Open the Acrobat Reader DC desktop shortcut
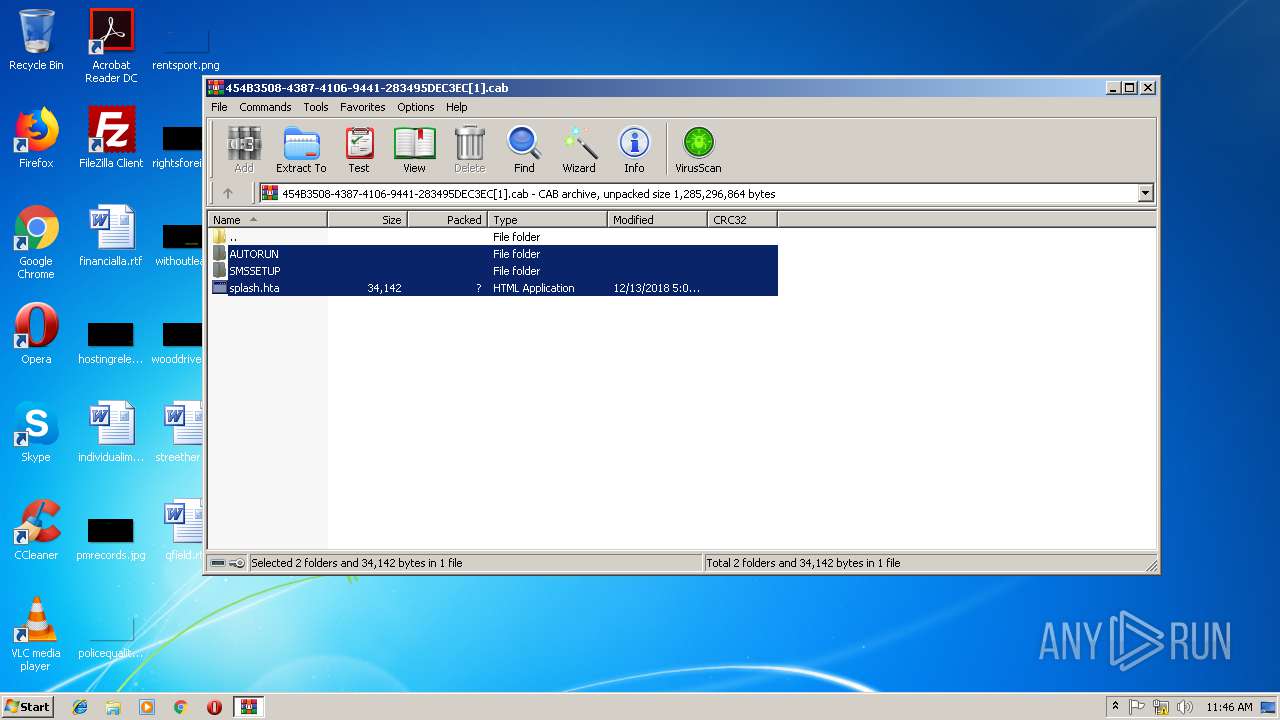The width and height of the screenshot is (1280, 720). tap(111, 46)
